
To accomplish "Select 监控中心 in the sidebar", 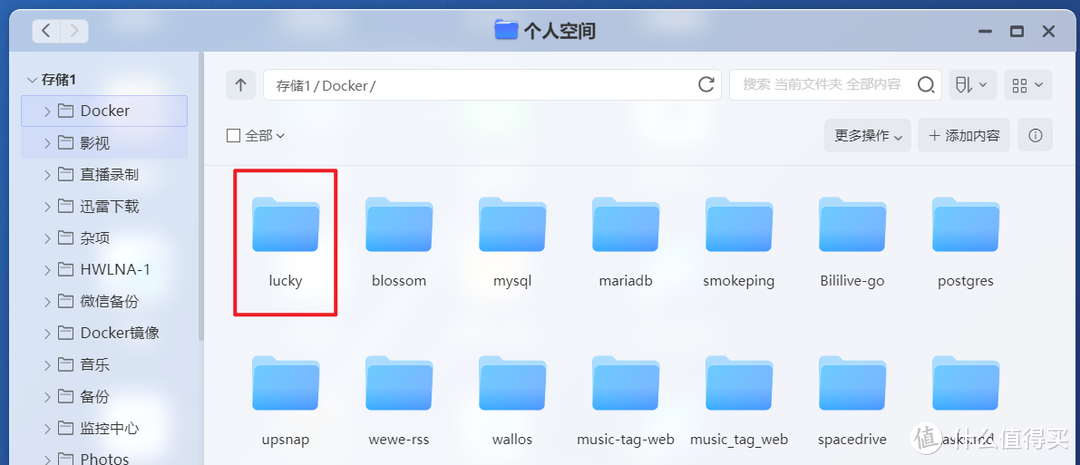I will [104, 428].
